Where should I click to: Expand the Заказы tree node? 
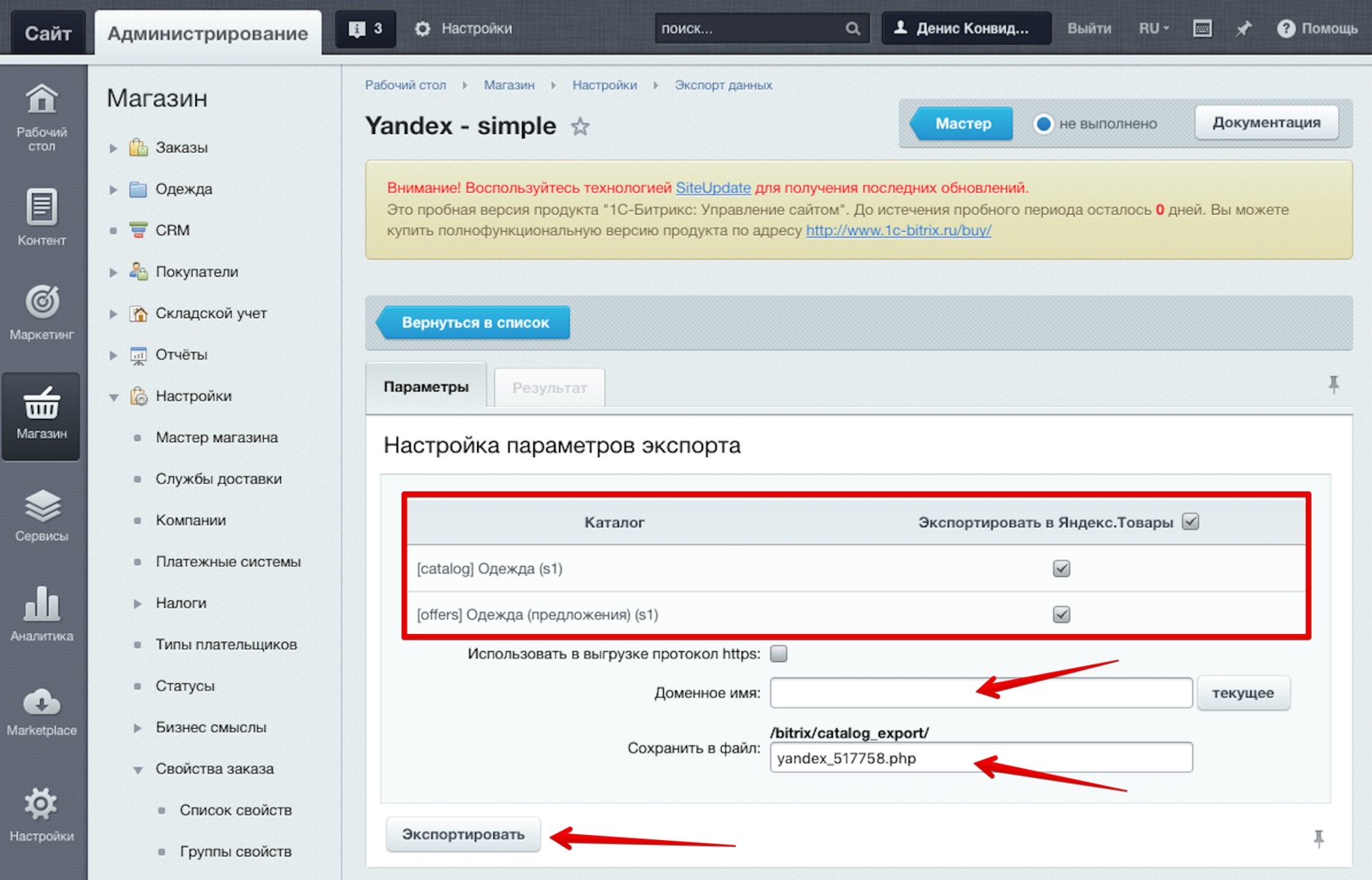click(x=114, y=148)
